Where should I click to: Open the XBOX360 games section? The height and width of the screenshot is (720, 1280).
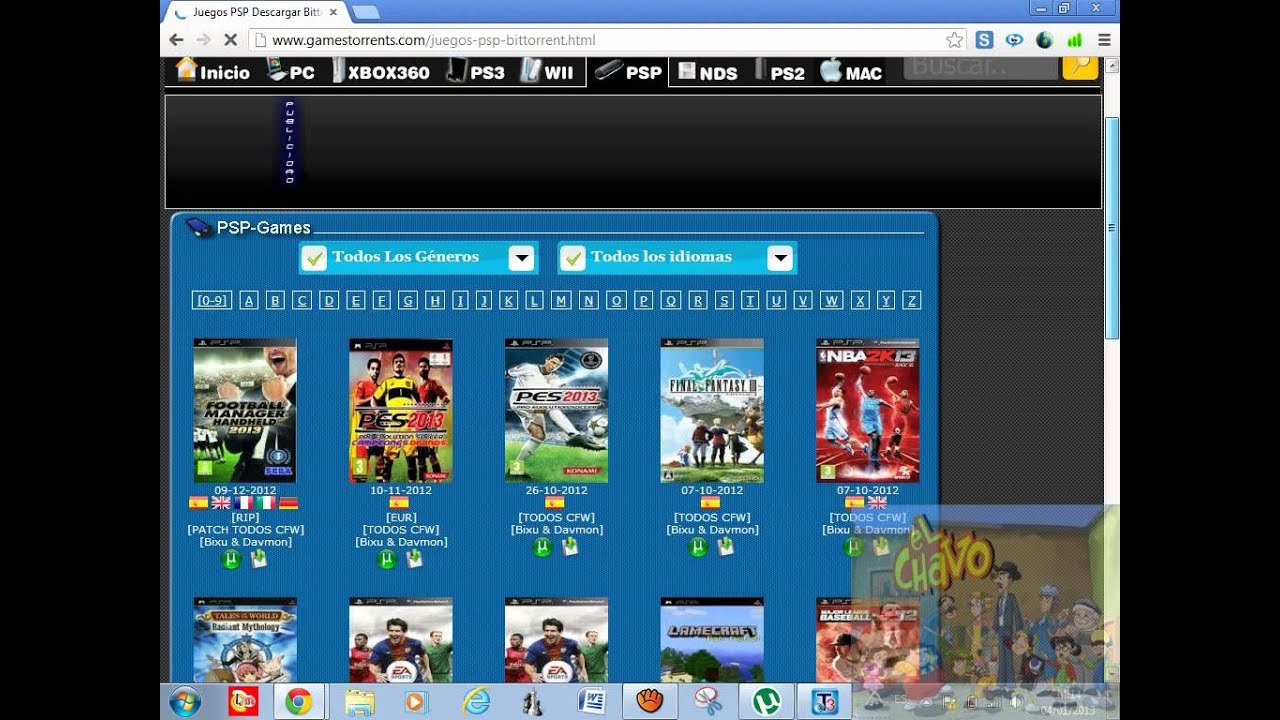(x=380, y=72)
